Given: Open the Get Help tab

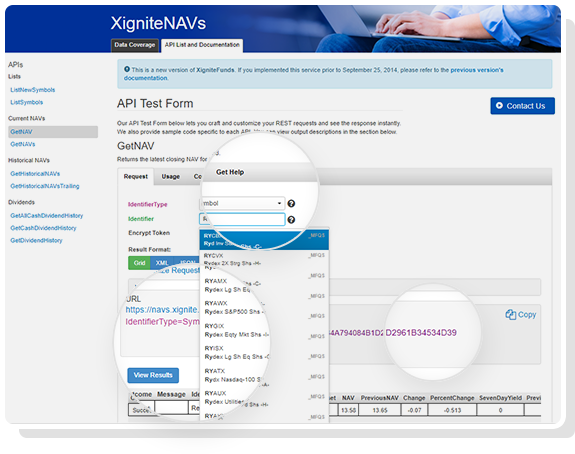Looking at the screenshot, I should point(230,172).
